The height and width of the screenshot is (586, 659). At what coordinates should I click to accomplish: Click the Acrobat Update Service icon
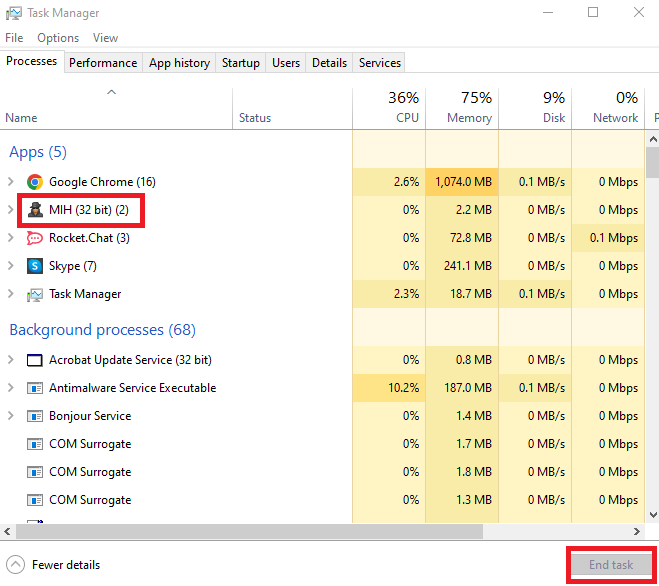35,360
